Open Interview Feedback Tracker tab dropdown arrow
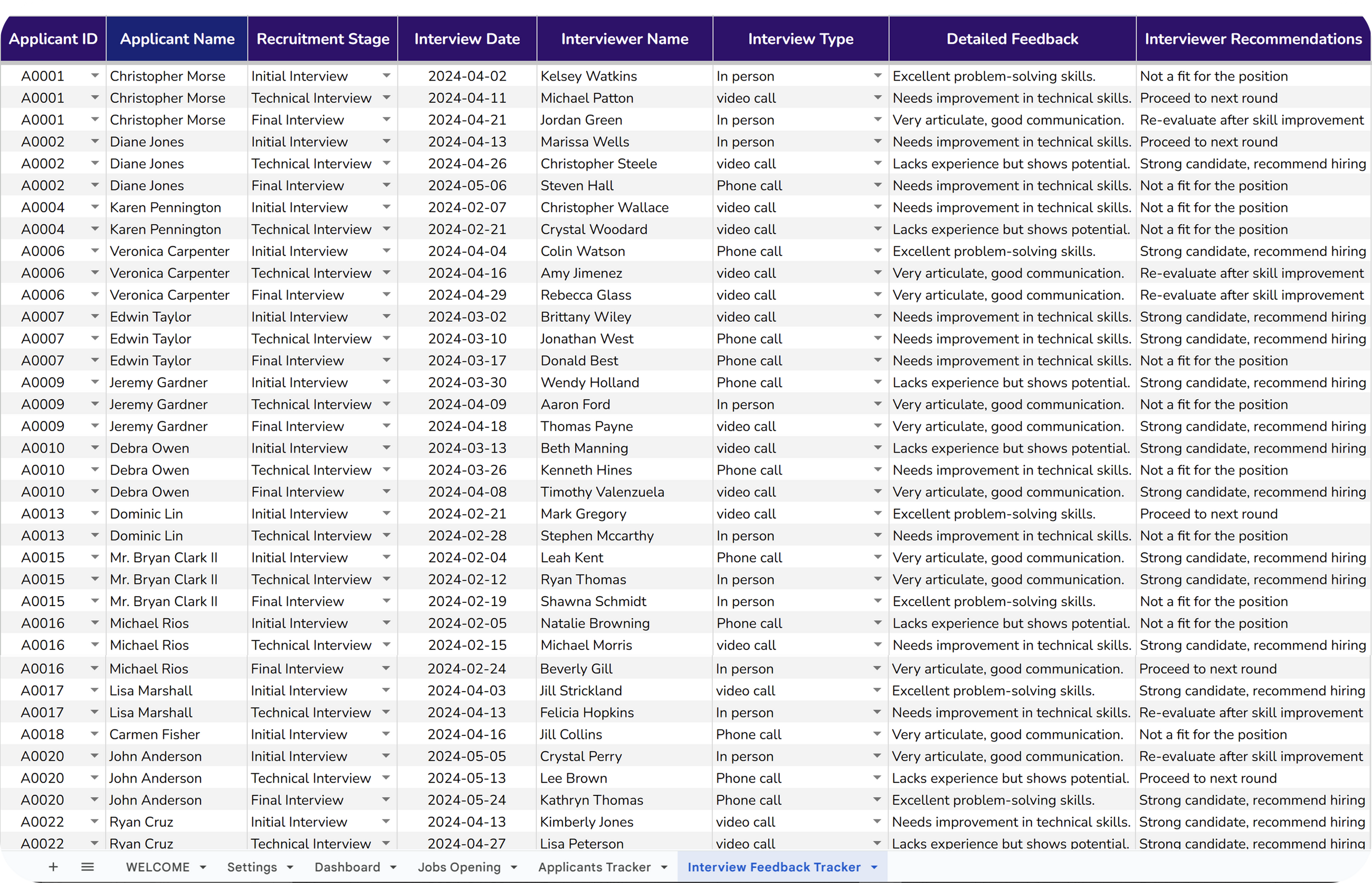This screenshot has width=1372, height=883. [x=873, y=868]
